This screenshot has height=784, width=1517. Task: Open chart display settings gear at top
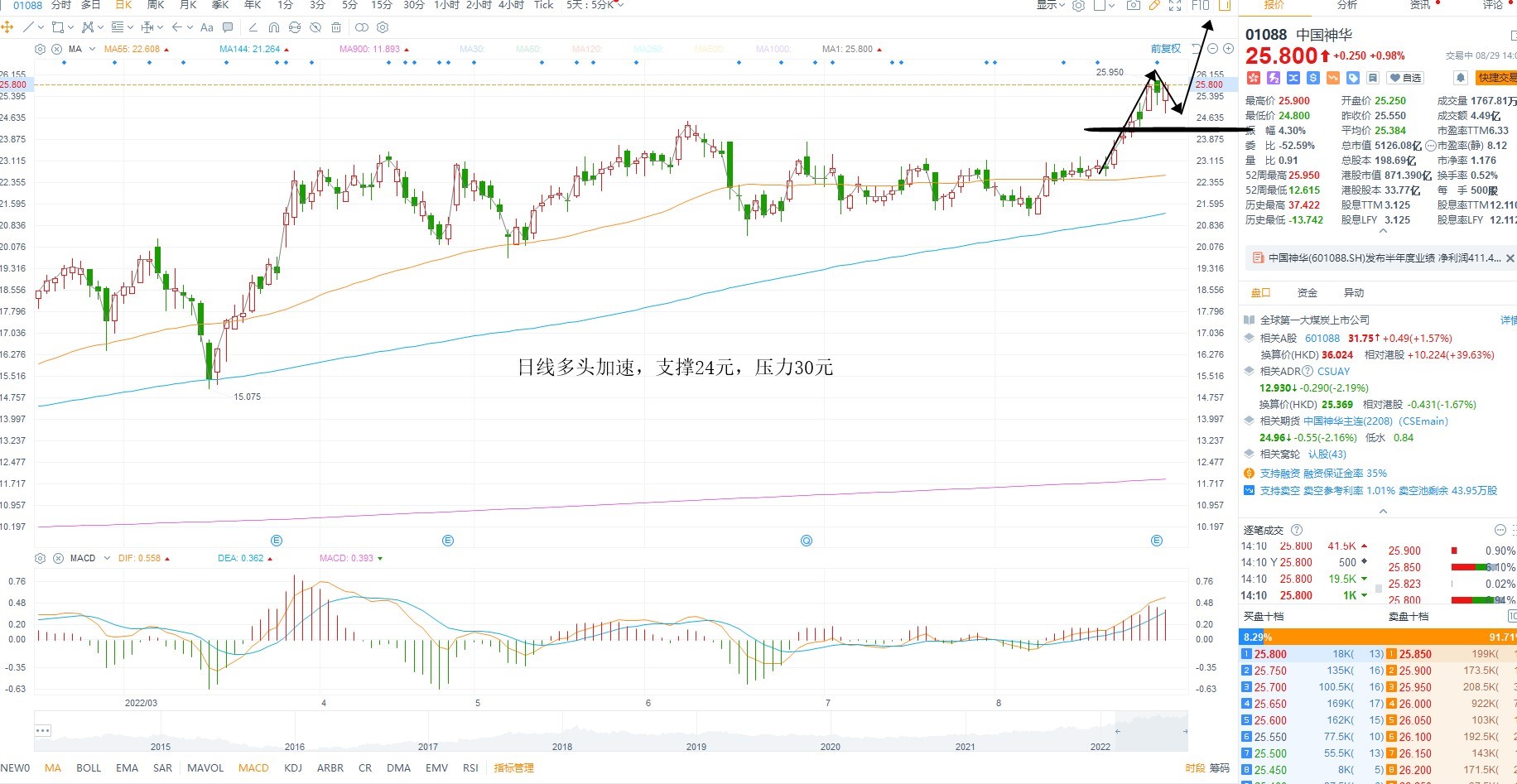pos(1078,5)
